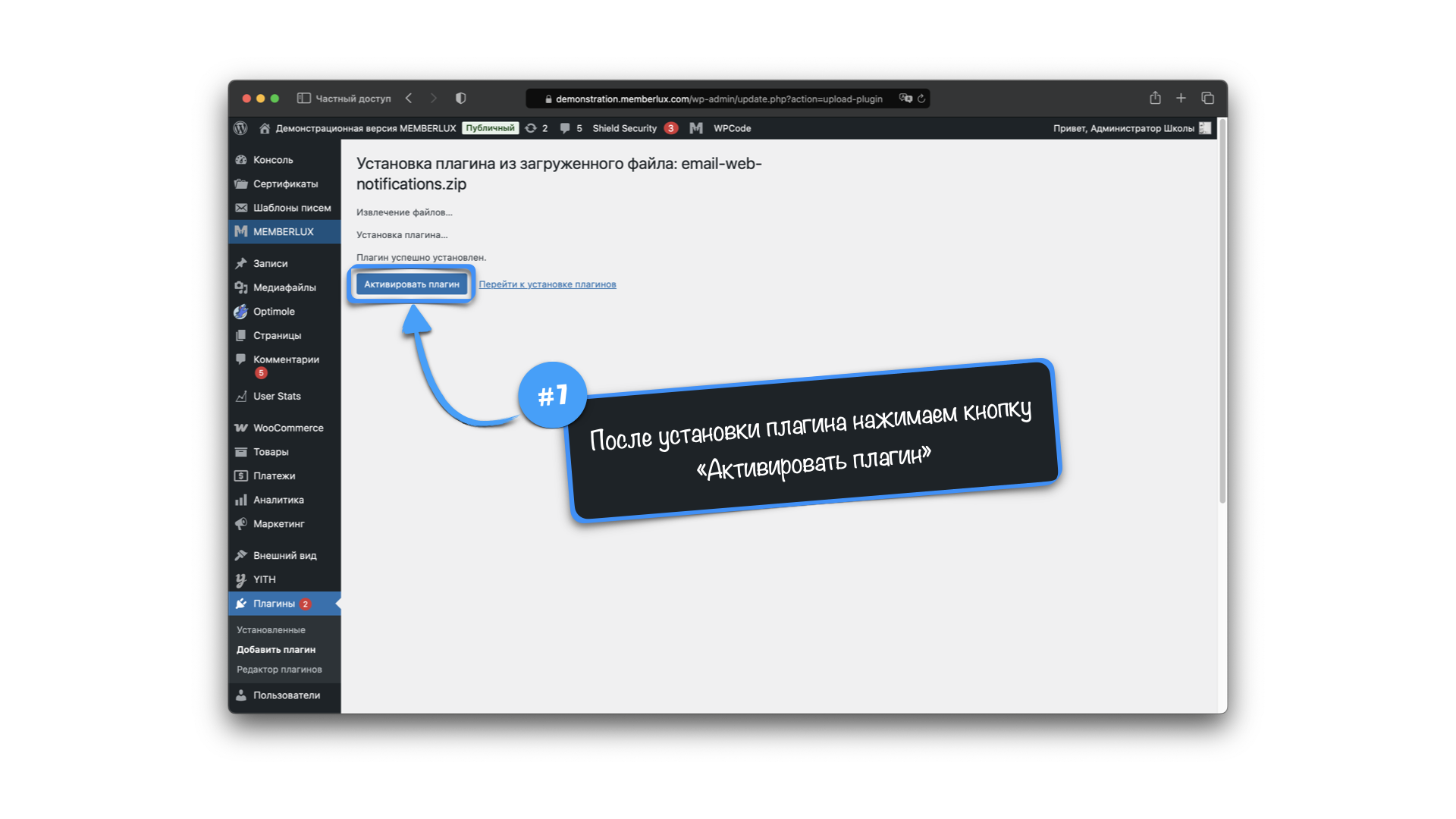Open the WooCommerce sidebar menu
The image size is (1456, 819).
coord(287,428)
